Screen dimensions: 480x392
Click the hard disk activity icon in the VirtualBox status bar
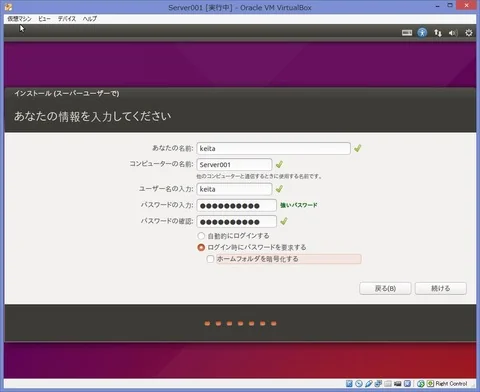(349, 384)
